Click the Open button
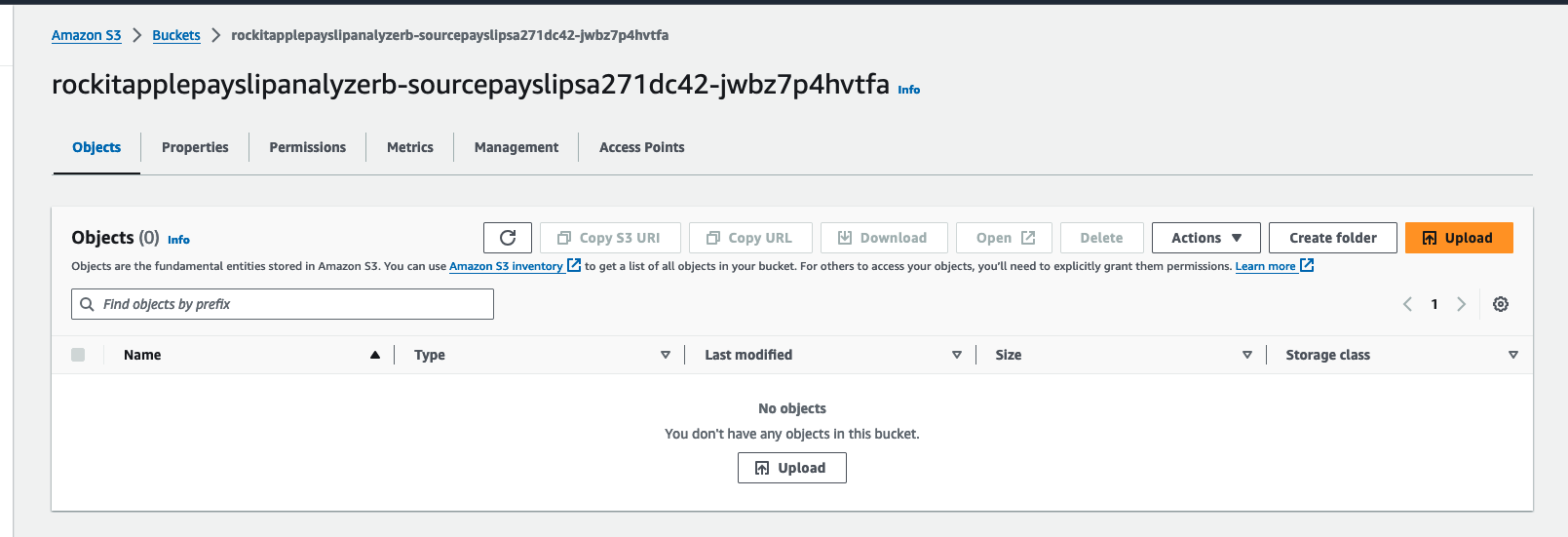 1004,238
